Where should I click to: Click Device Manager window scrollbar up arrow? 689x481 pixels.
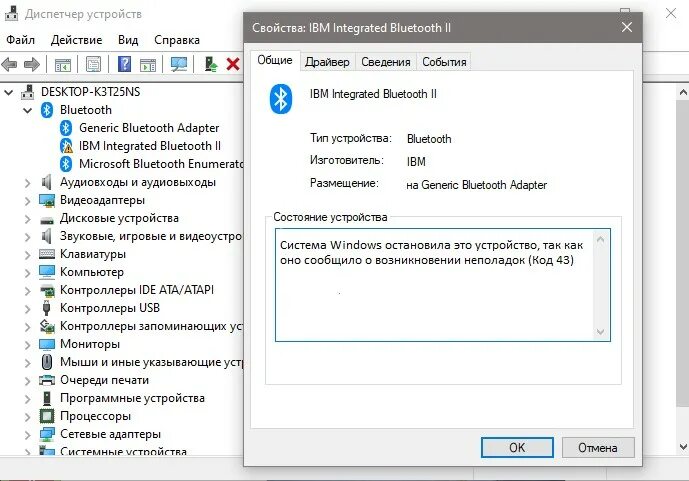click(x=683, y=93)
